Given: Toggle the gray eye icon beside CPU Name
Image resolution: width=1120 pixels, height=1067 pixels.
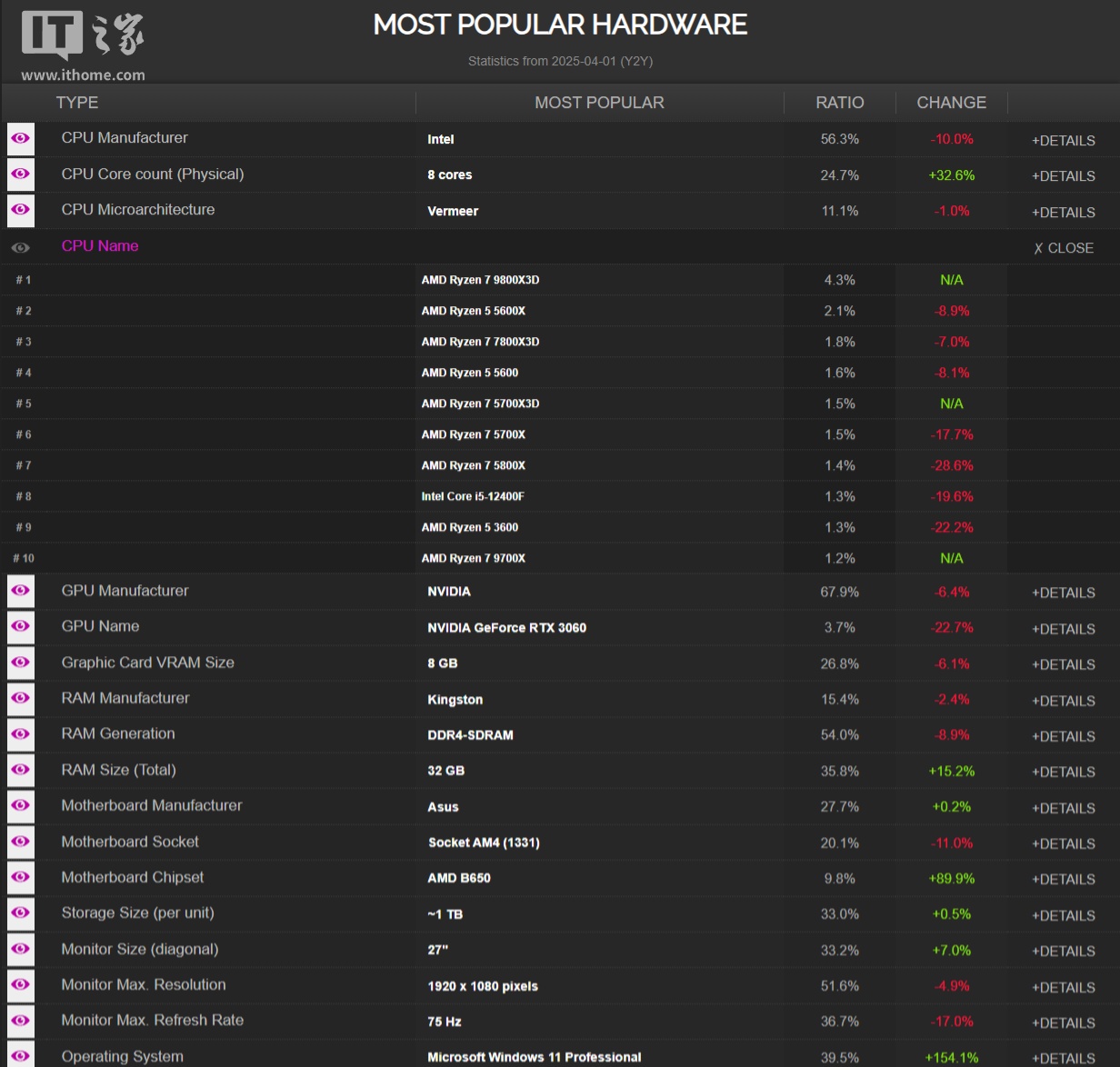Looking at the screenshot, I should click(20, 247).
